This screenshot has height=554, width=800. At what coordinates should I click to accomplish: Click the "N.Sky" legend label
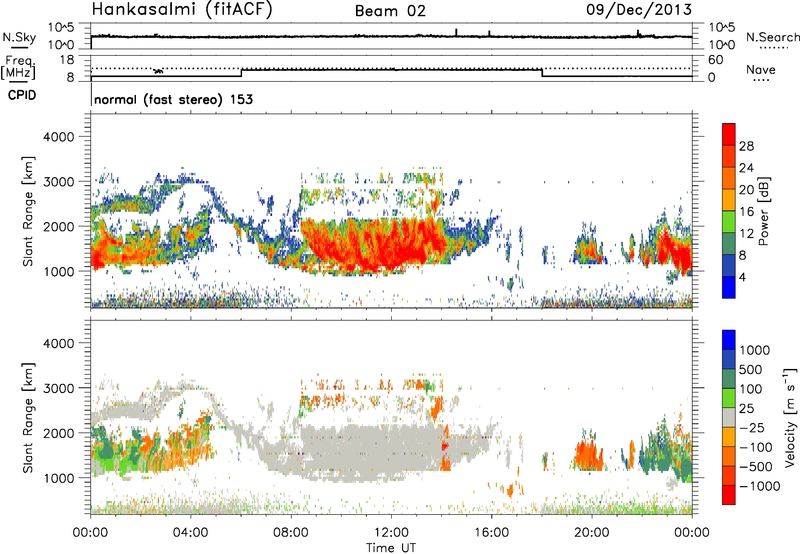tap(19, 37)
